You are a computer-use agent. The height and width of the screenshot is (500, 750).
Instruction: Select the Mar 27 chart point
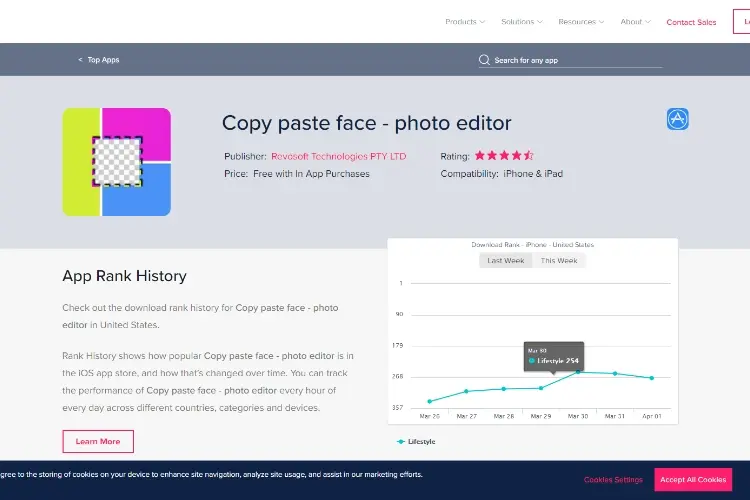tap(466, 391)
